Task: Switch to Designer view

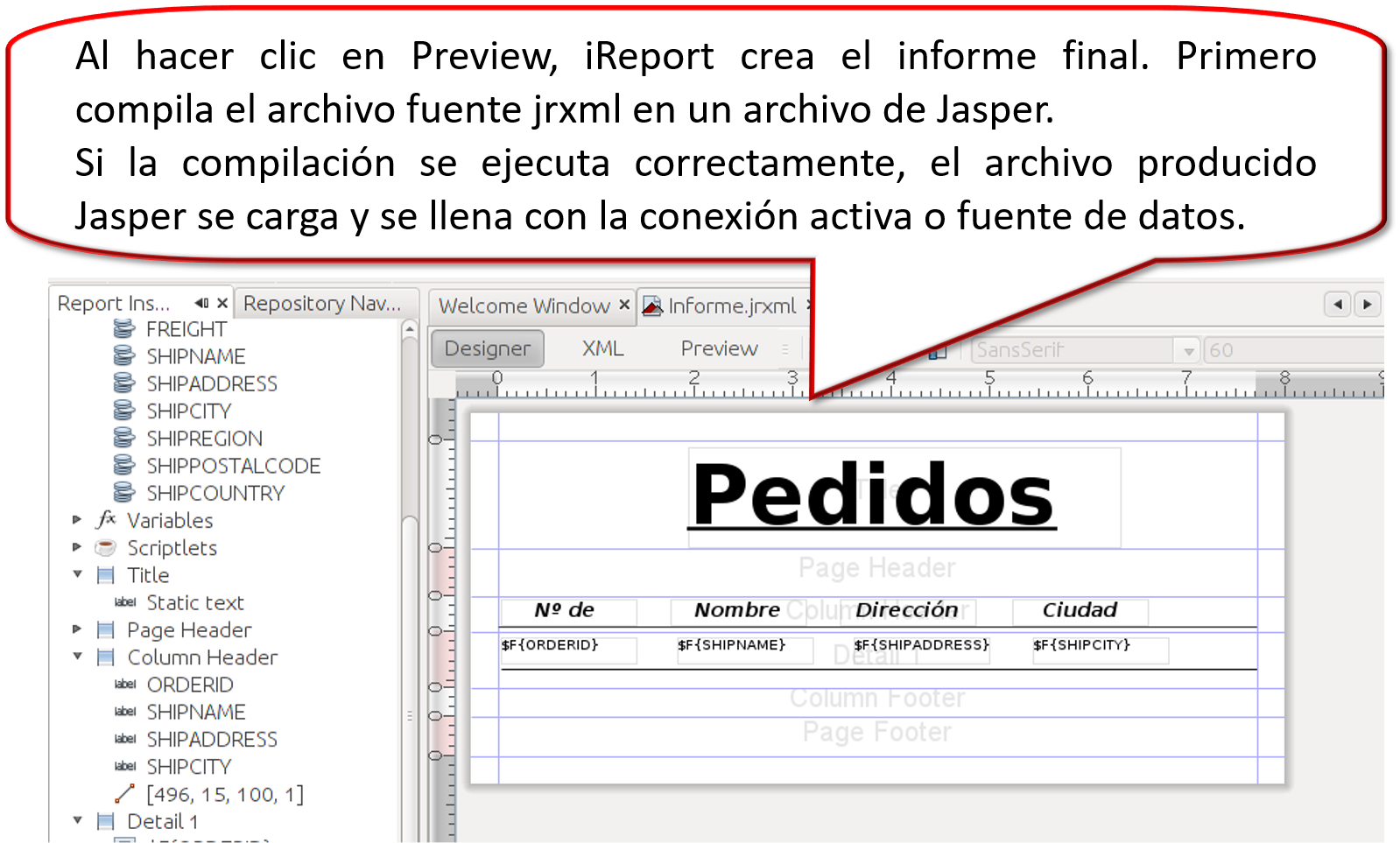Action: (x=488, y=348)
